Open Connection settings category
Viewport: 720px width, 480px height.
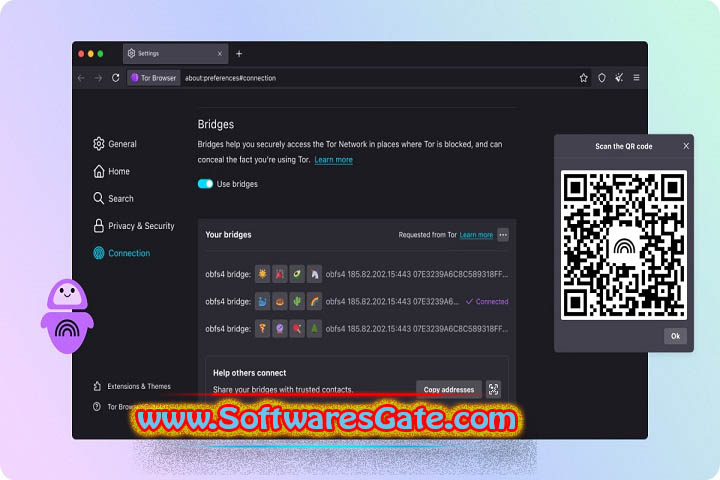point(122,253)
